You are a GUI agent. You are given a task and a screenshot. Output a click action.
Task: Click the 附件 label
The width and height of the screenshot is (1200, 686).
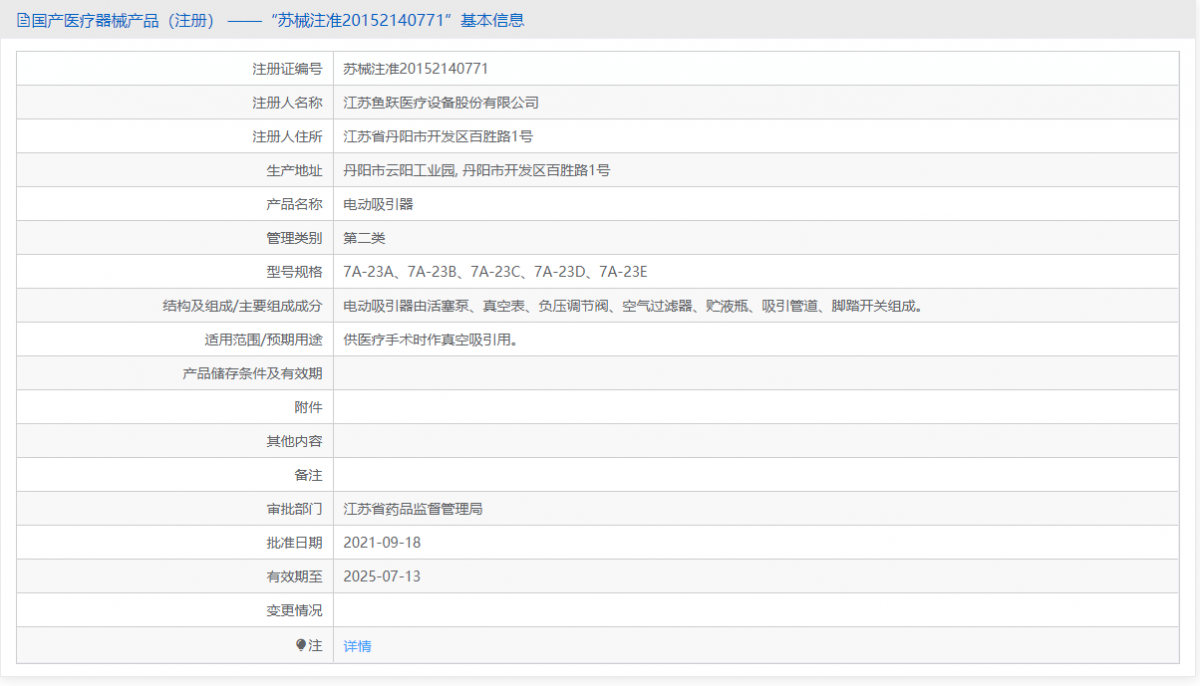pyautogui.click(x=308, y=408)
